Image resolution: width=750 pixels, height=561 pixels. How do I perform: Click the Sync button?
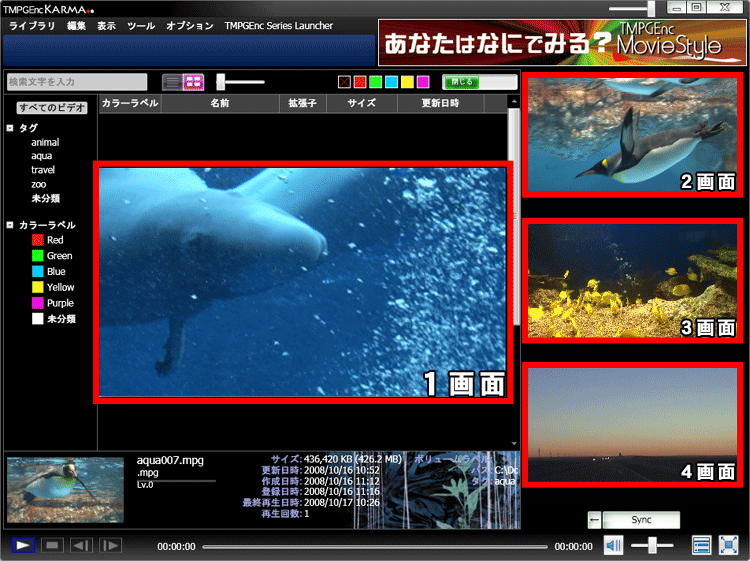[641, 520]
